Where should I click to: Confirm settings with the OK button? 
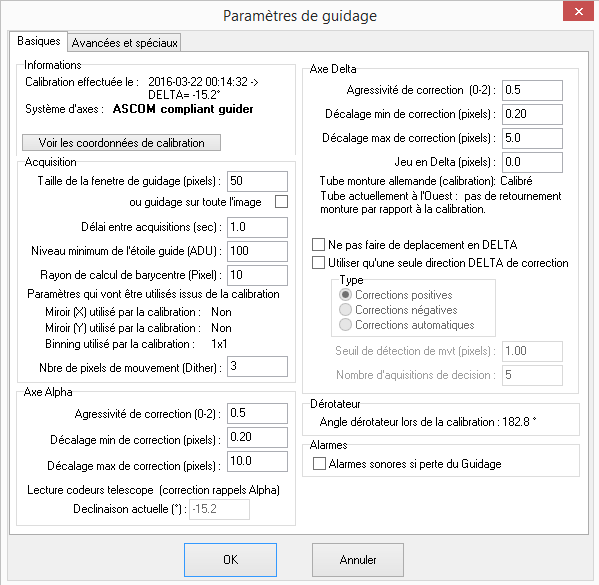coord(230,560)
